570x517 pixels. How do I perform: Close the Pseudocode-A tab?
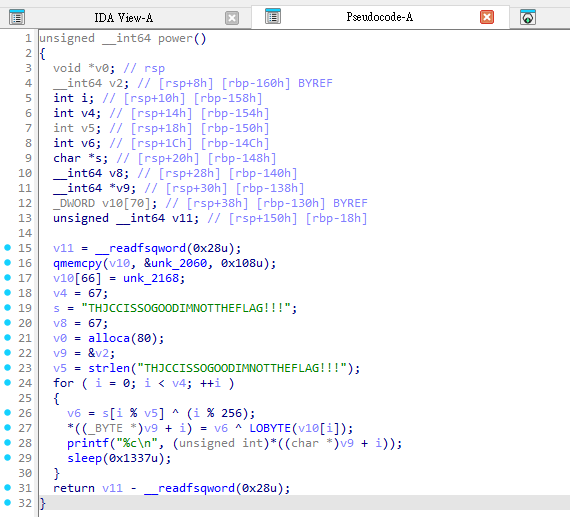tap(487, 17)
